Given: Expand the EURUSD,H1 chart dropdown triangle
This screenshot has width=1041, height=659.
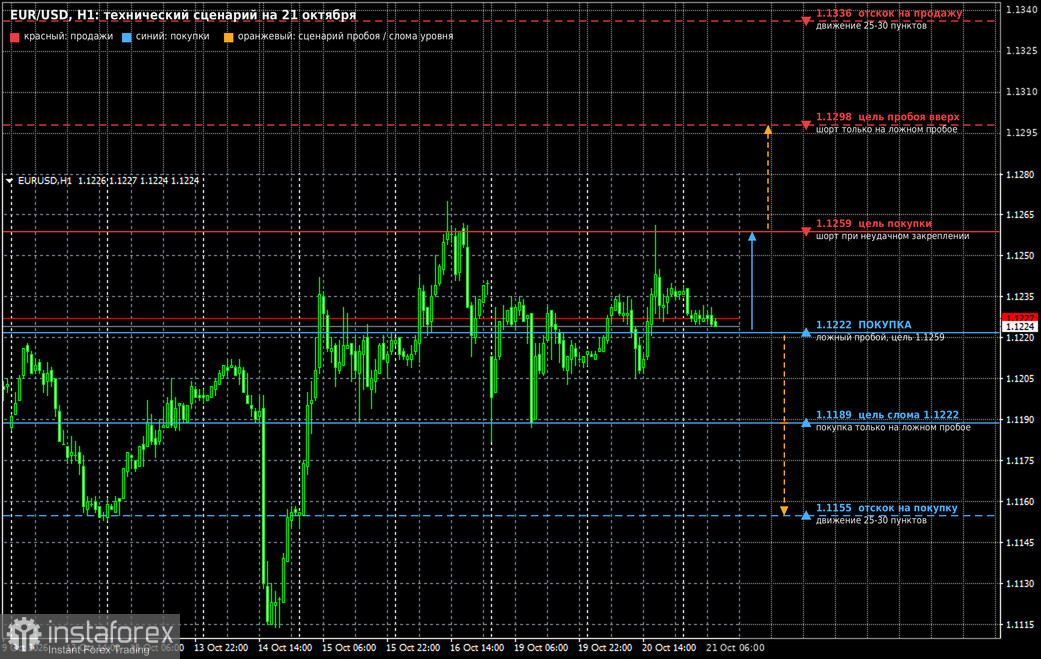Looking at the screenshot, I should [9, 181].
